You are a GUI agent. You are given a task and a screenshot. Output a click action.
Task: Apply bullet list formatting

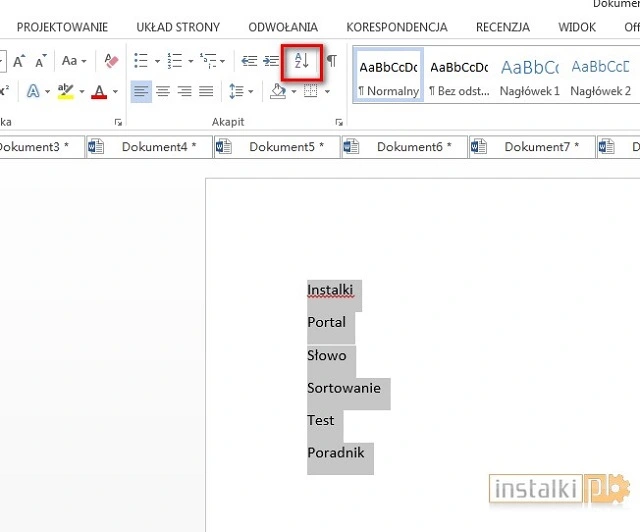(141, 61)
